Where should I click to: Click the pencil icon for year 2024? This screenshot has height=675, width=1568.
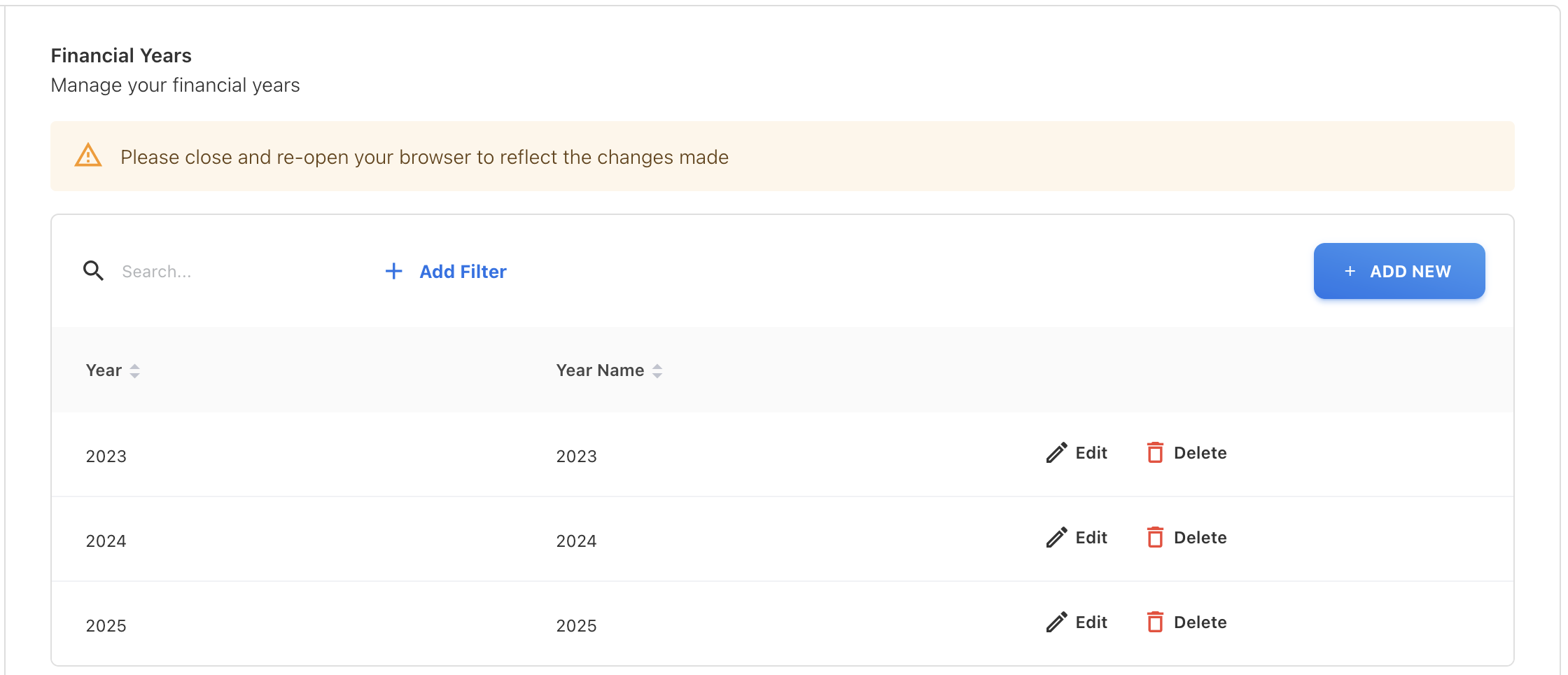pyautogui.click(x=1056, y=538)
